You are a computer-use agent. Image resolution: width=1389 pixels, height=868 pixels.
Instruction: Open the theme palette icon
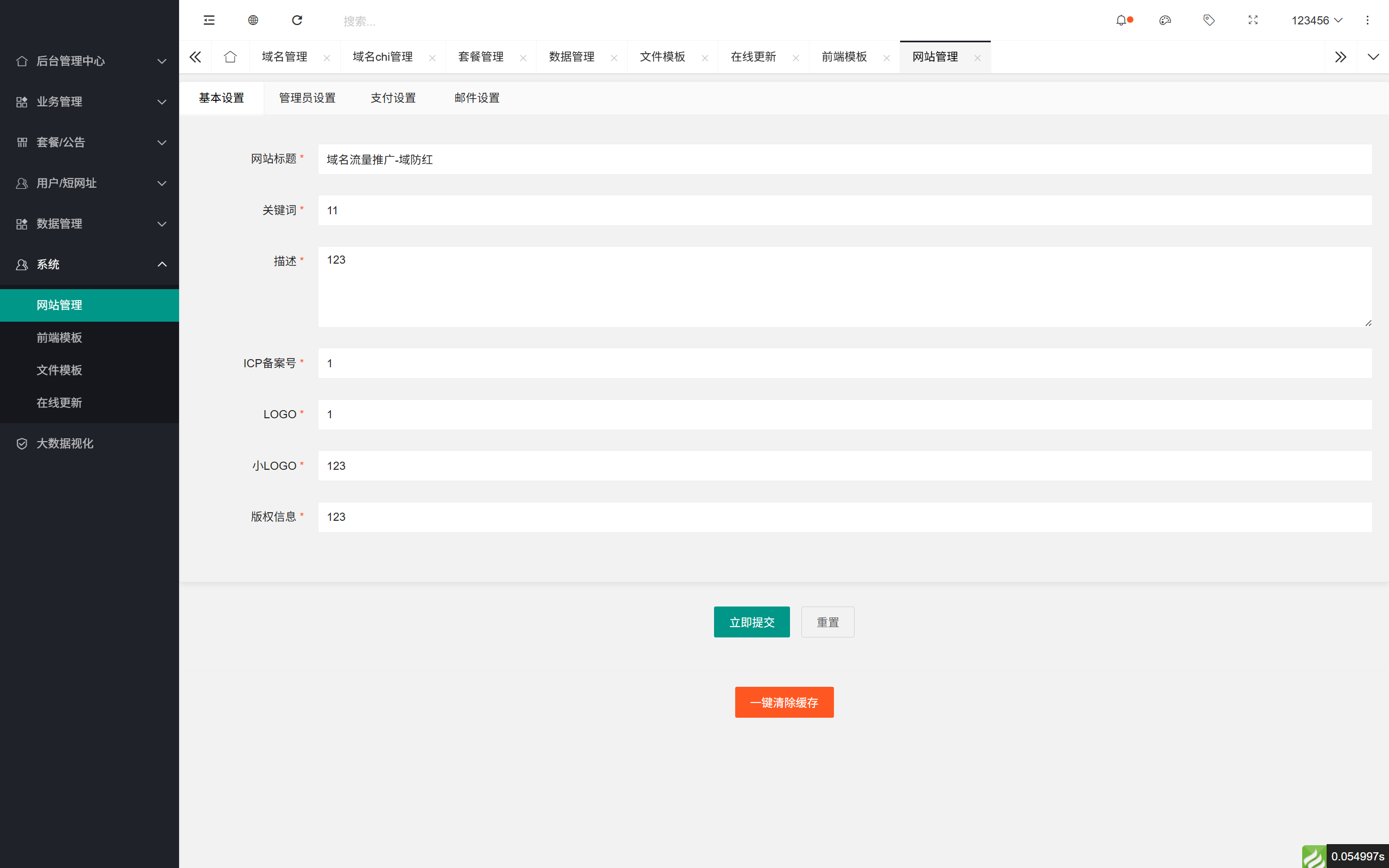point(1165,20)
